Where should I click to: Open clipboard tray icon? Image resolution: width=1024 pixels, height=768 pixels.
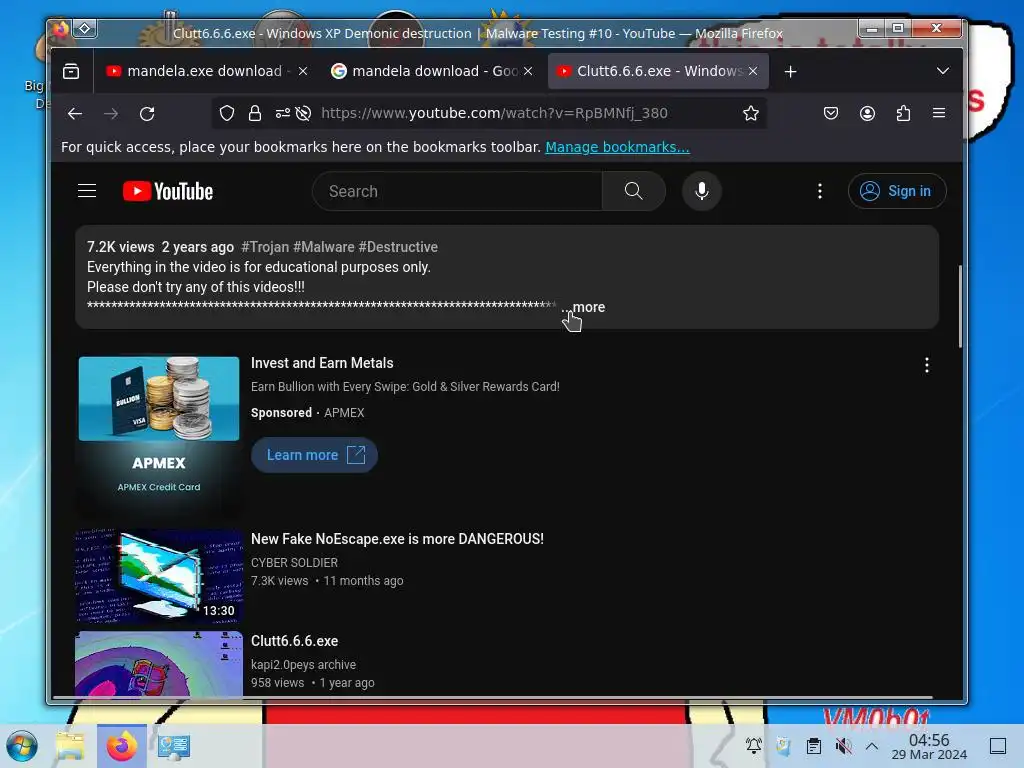(x=814, y=745)
